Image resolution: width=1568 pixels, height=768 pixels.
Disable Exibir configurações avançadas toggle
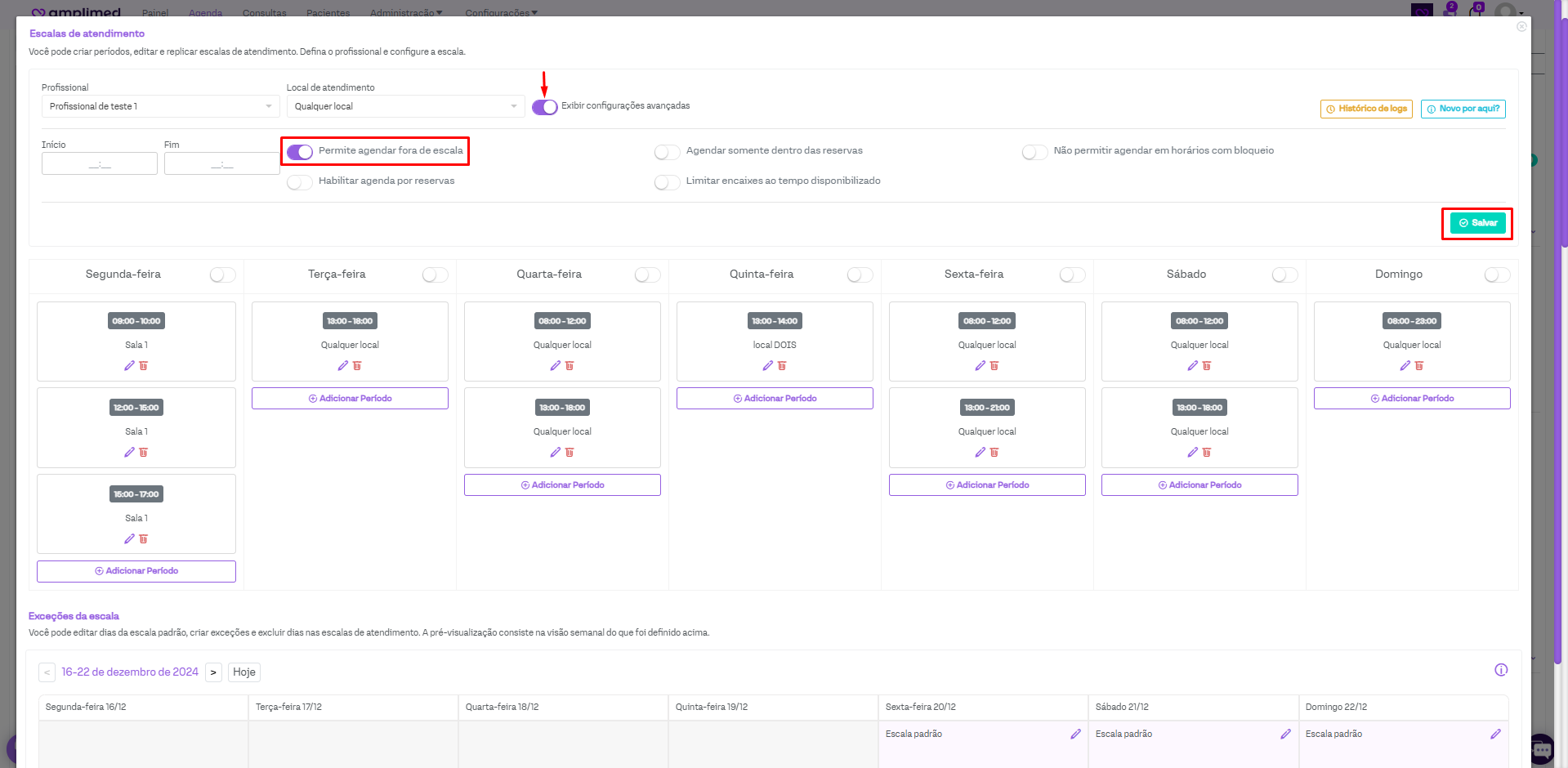pyautogui.click(x=545, y=107)
